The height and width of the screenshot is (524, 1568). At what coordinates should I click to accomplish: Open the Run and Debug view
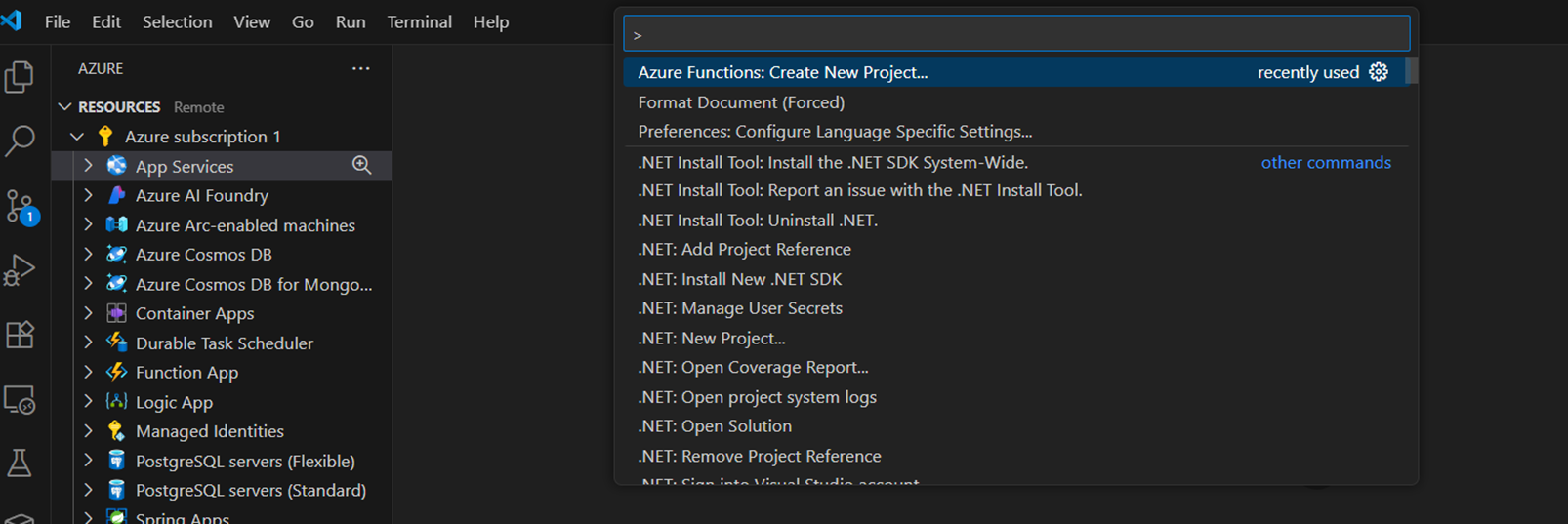coord(20,270)
